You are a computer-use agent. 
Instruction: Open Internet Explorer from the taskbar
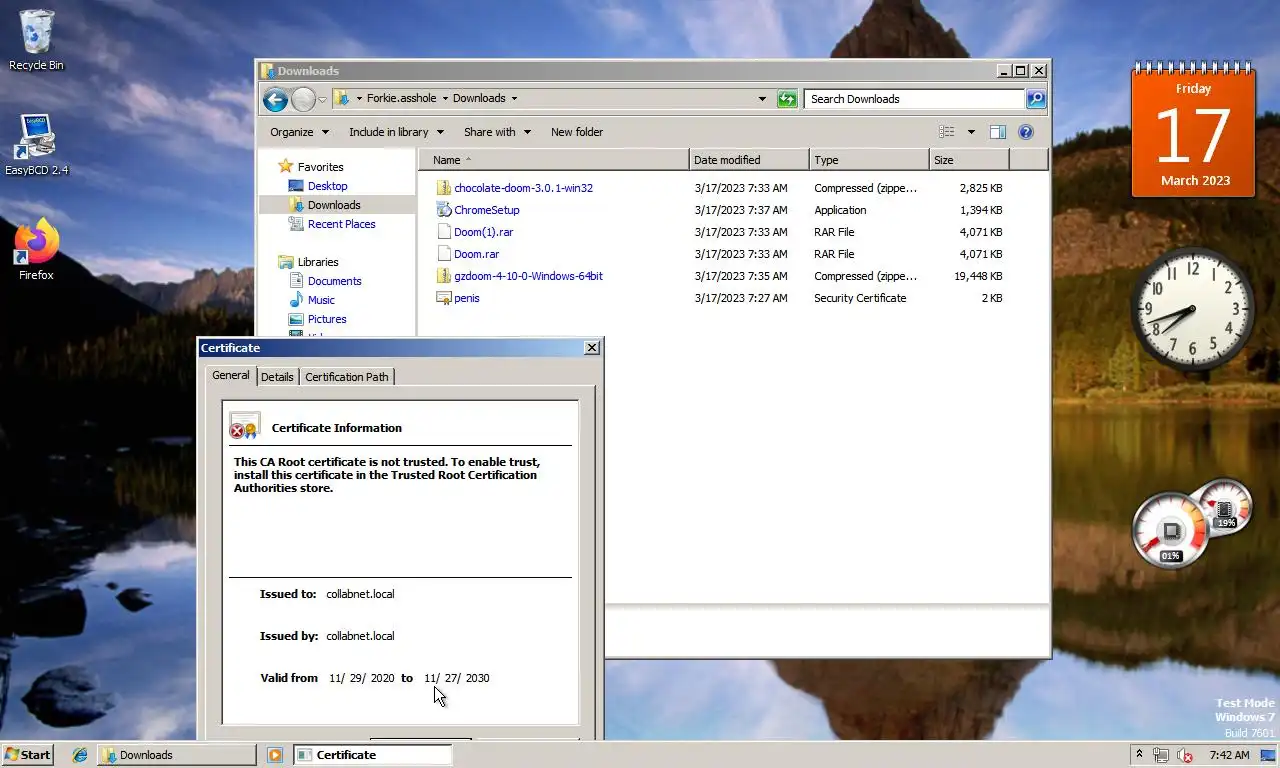(x=80, y=755)
